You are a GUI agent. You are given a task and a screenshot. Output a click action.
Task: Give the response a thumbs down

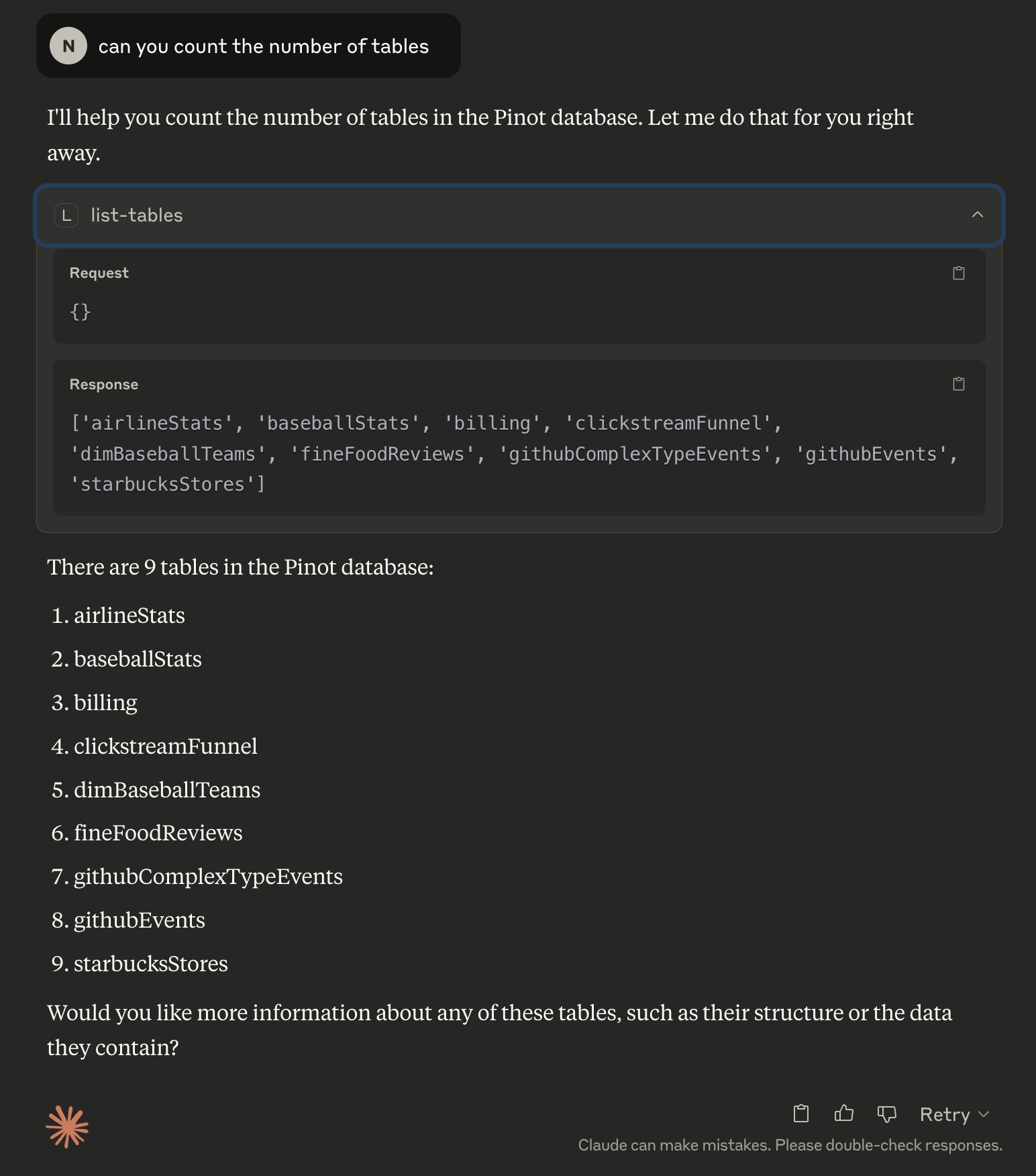click(886, 1114)
